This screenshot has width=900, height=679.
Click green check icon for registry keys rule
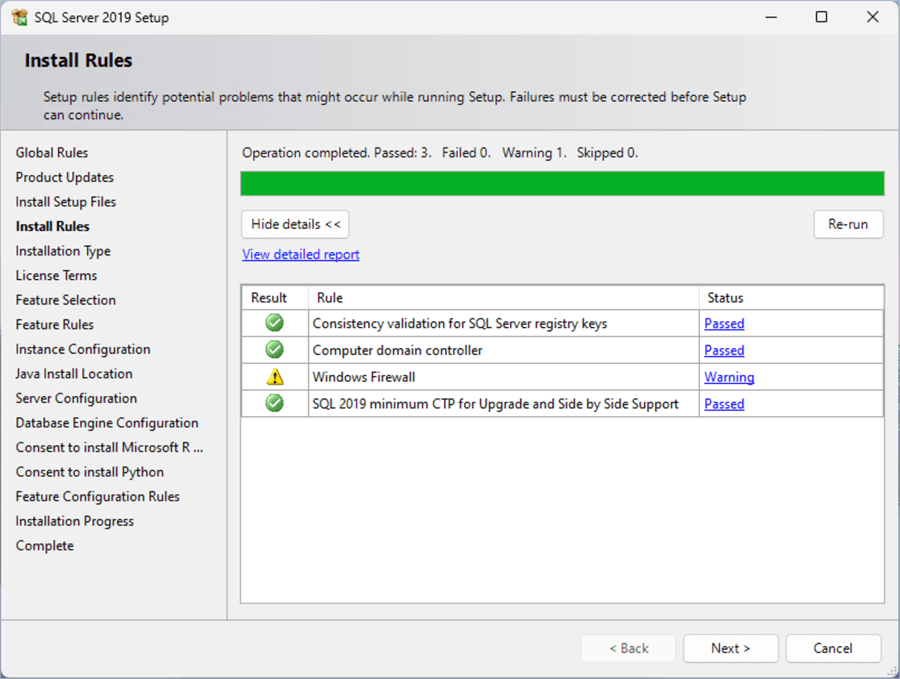pos(274,323)
